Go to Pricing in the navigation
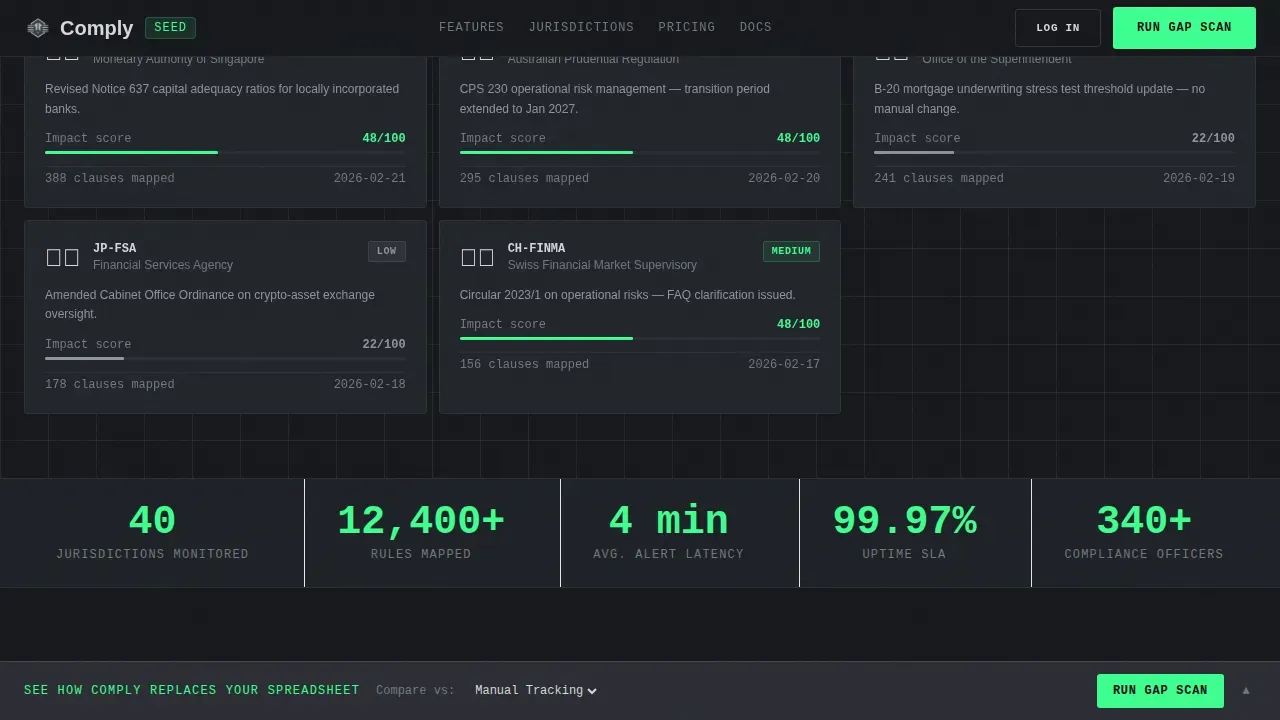 tap(686, 28)
